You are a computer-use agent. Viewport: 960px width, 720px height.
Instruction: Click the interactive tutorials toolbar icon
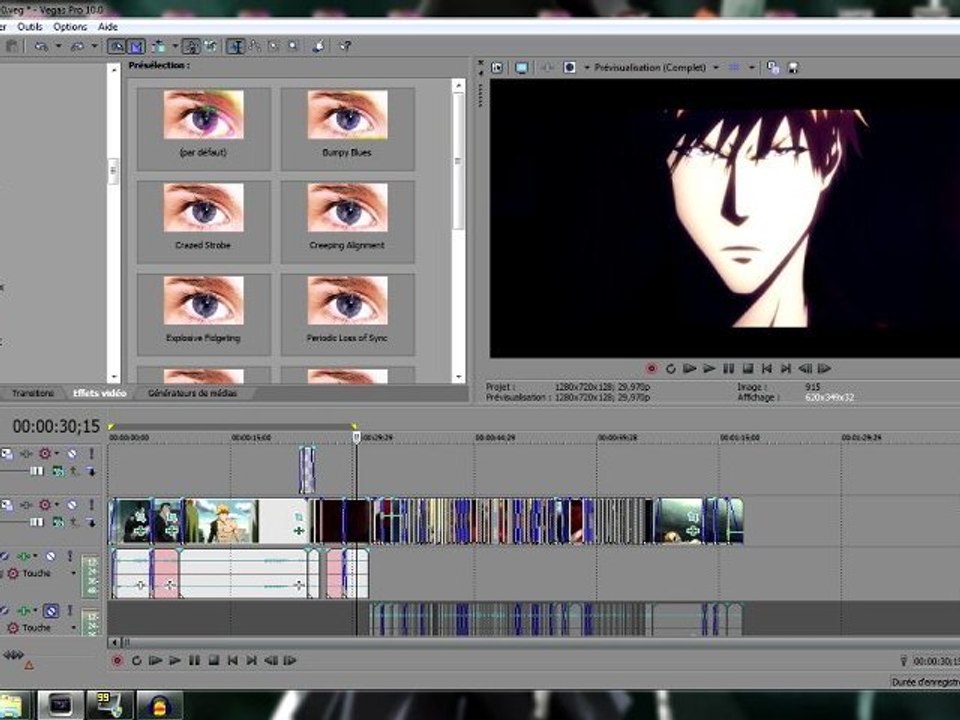pyautogui.click(x=318, y=46)
